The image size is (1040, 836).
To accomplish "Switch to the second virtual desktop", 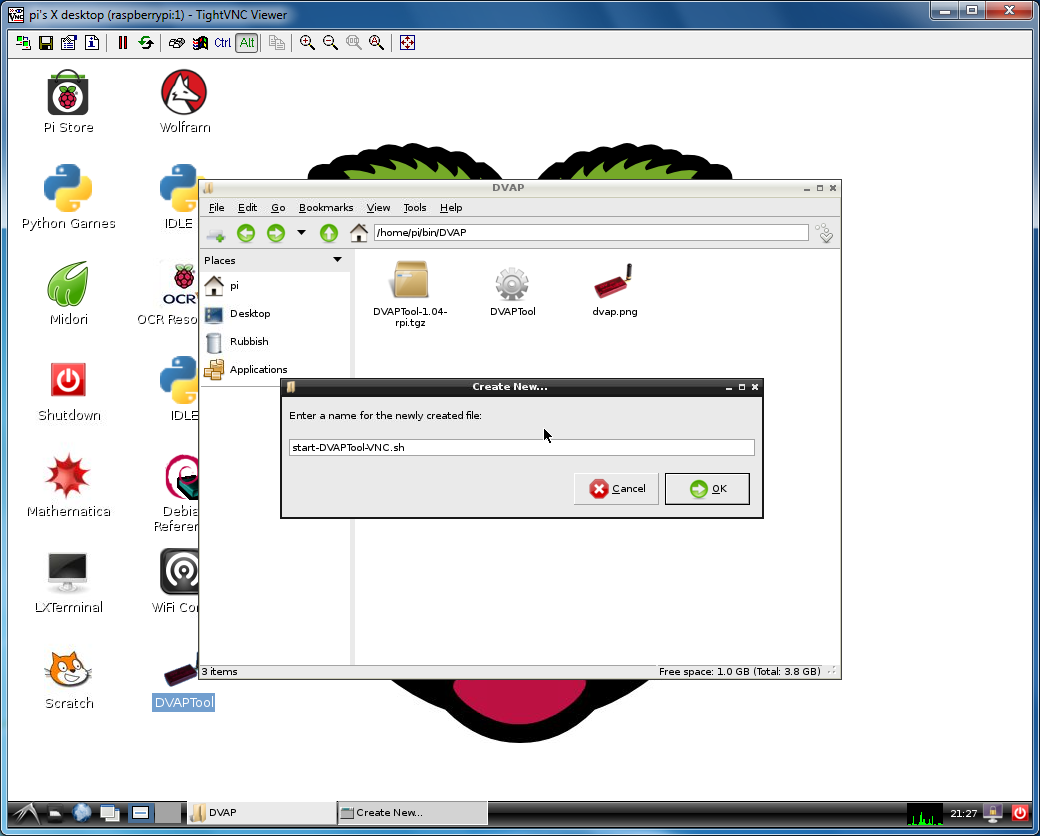I will pos(168,813).
